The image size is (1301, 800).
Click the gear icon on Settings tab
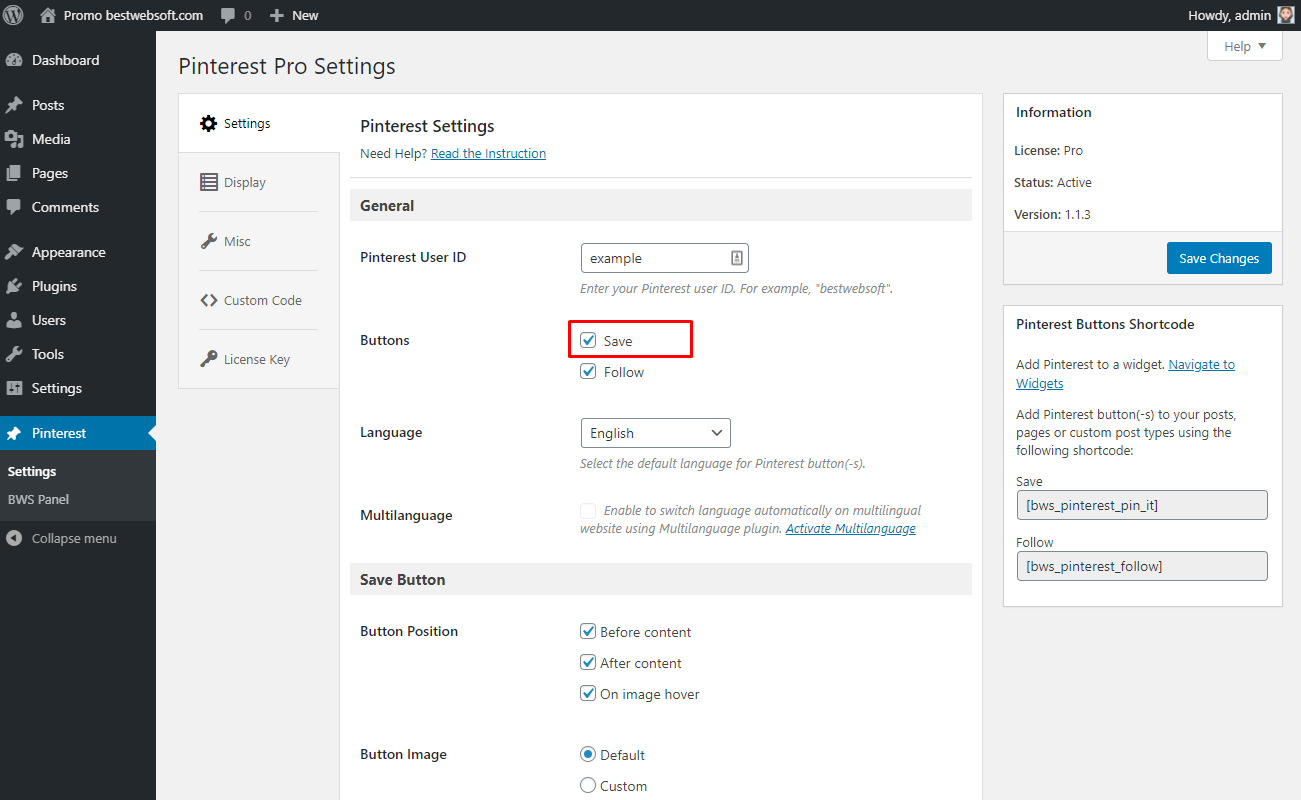[208, 123]
